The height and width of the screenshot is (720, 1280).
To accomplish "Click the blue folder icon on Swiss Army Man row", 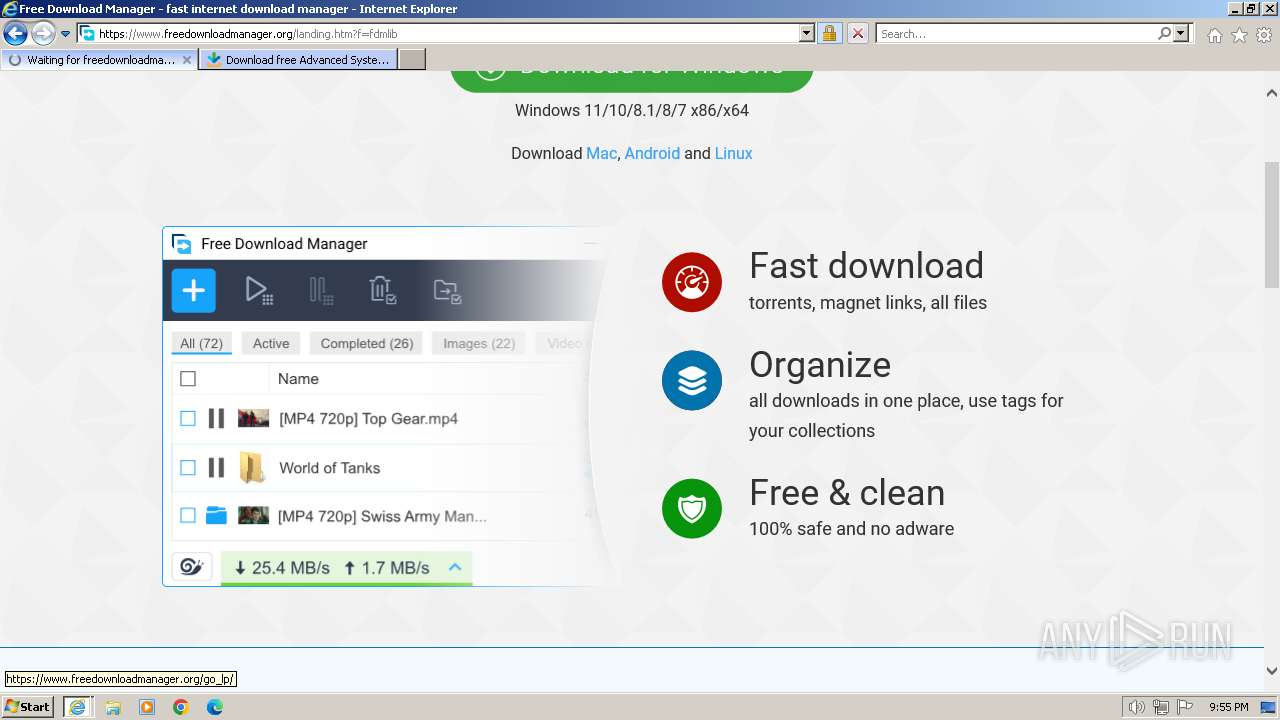I will (216, 515).
